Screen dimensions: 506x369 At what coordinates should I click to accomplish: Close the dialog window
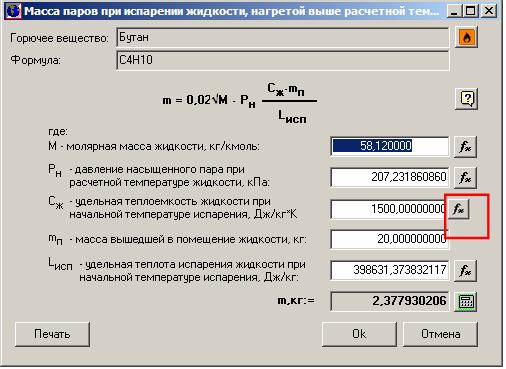pos(489,11)
